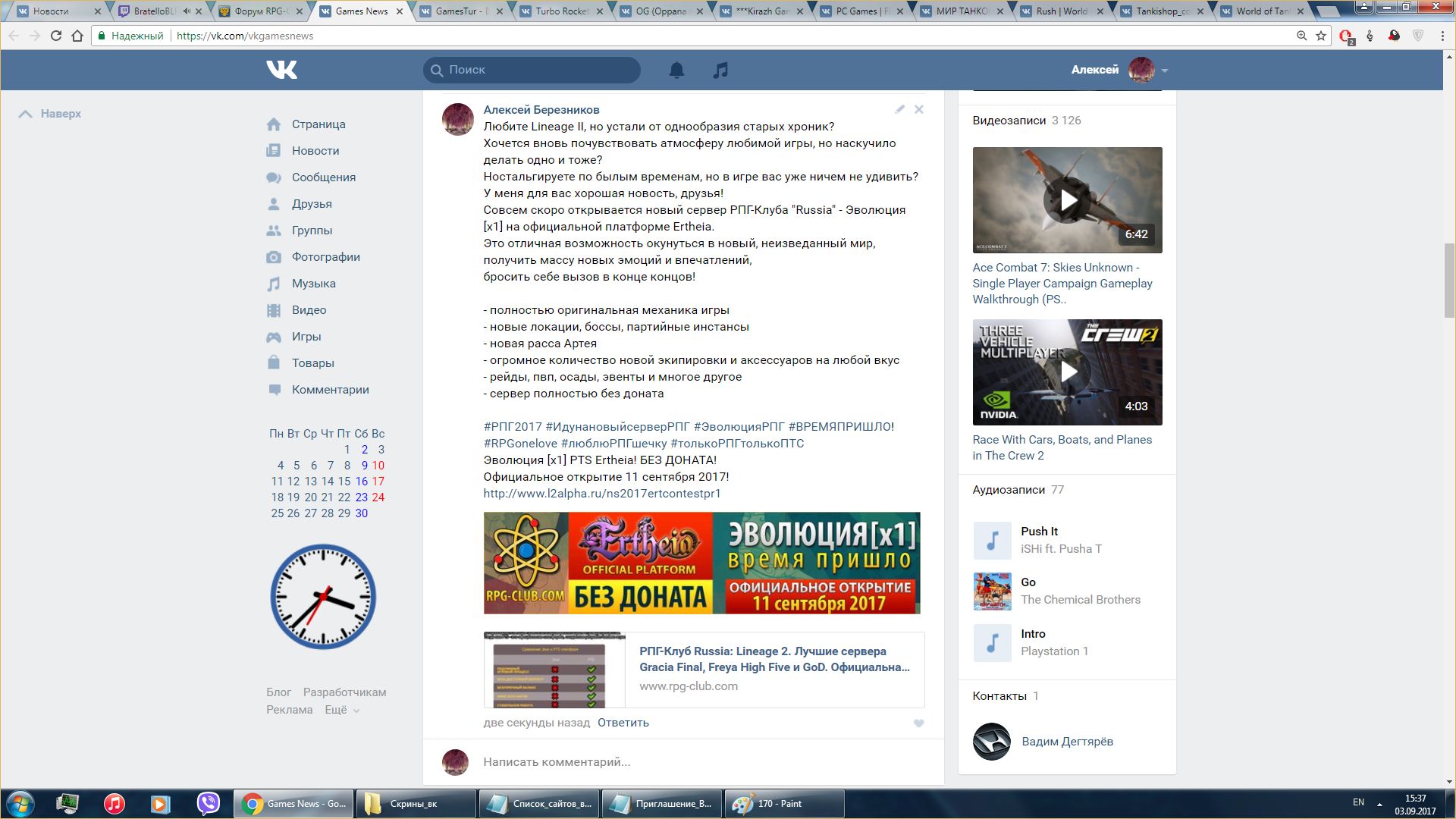This screenshot has height=819, width=1456.
Task: Open the l2alpha.ru contest link
Action: 602,494
